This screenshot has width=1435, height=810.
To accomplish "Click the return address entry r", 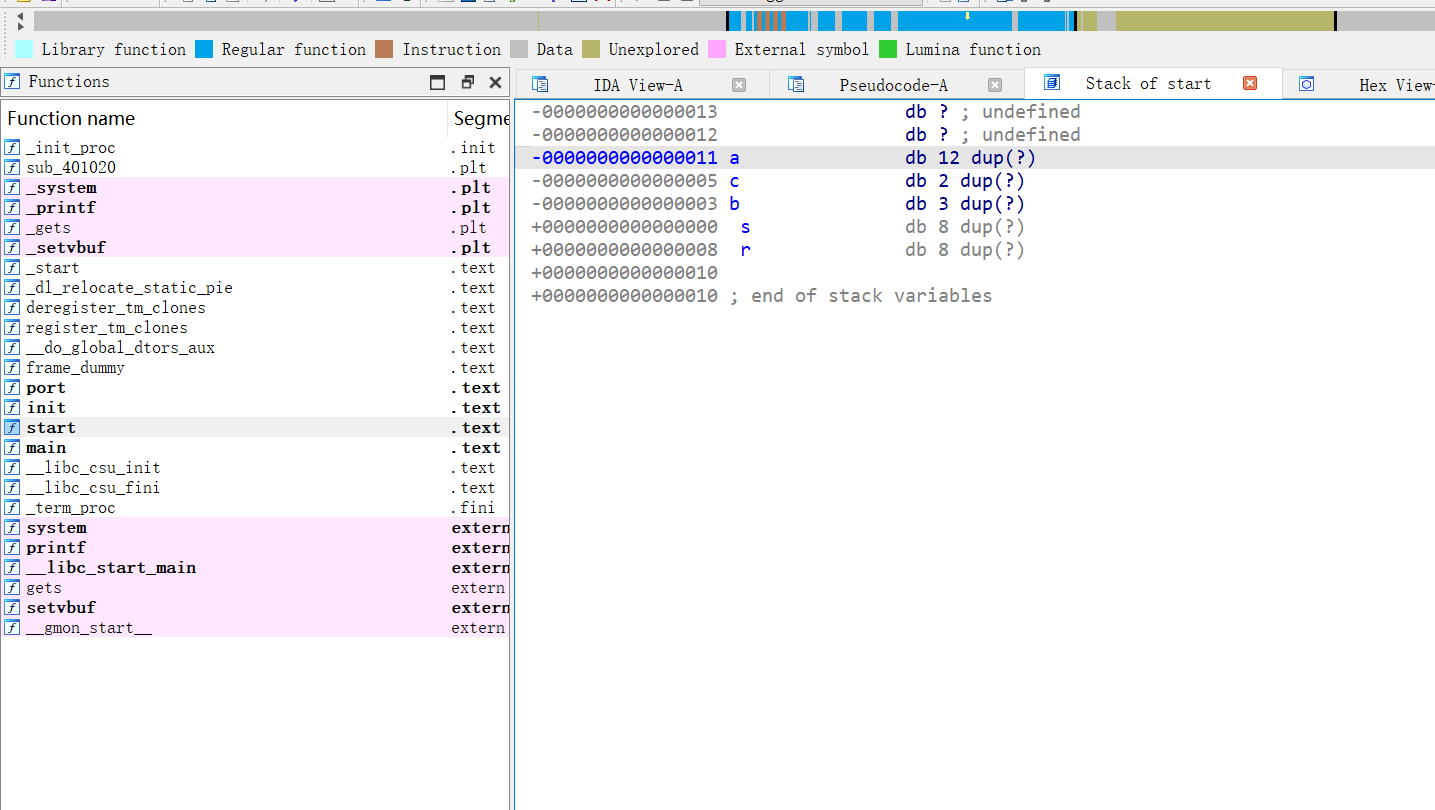I will click(x=745, y=250).
